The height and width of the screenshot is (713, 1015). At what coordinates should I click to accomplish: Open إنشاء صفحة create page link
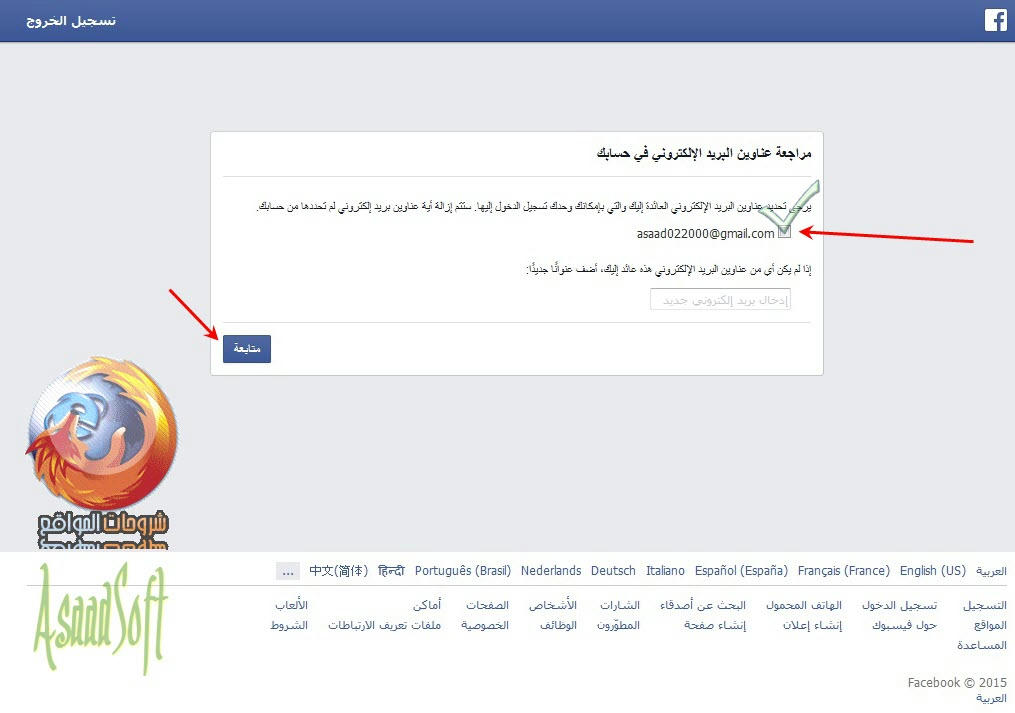(715, 625)
